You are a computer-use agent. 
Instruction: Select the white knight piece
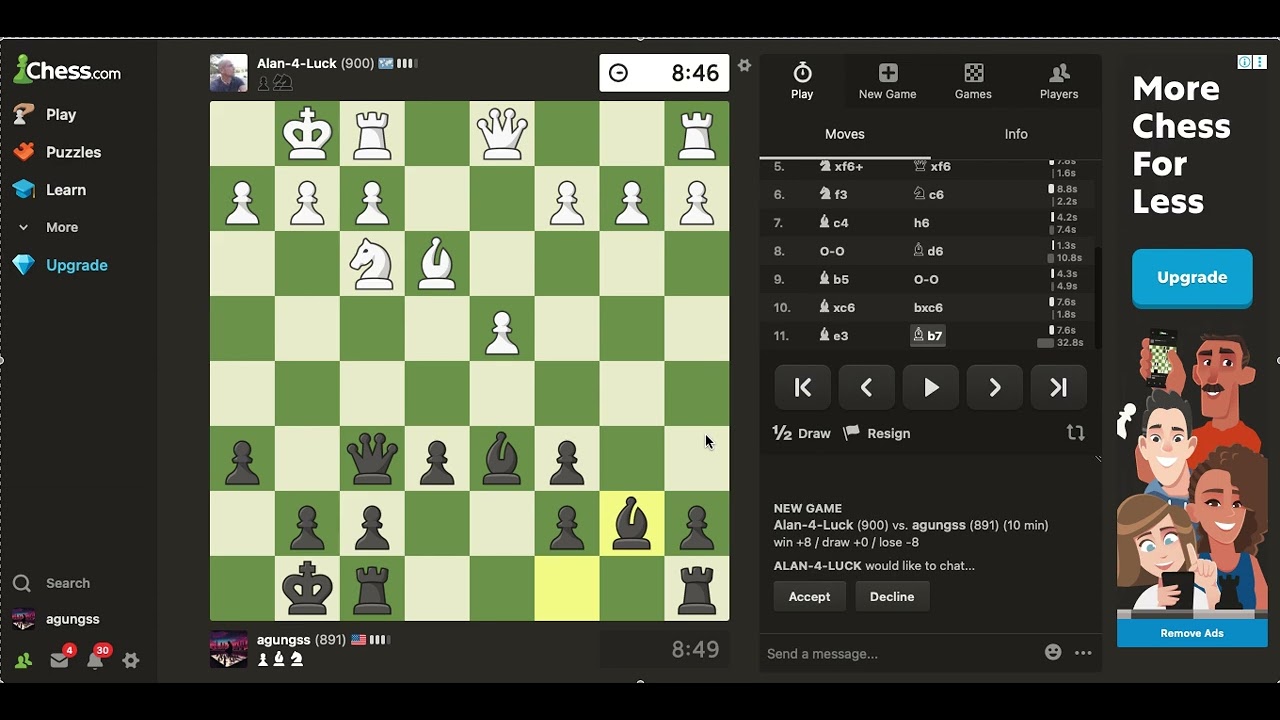[x=372, y=264]
